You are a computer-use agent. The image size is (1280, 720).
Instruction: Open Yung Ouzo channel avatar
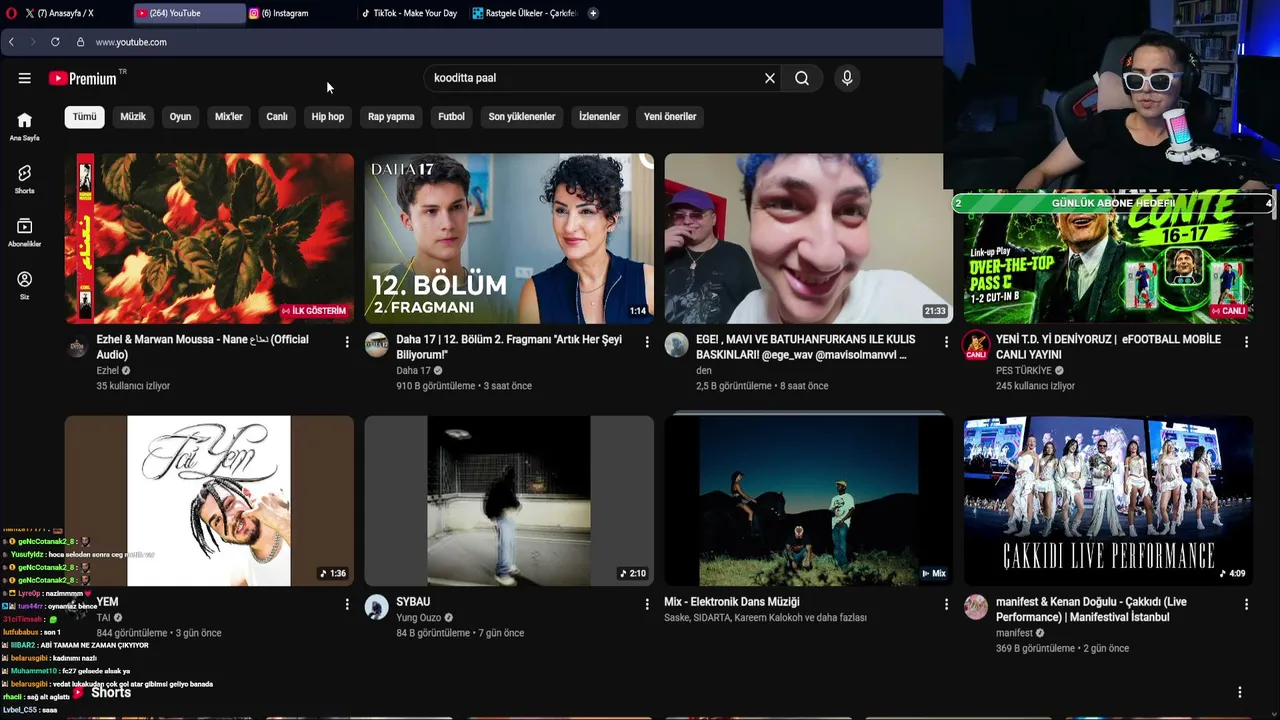[x=376, y=607]
